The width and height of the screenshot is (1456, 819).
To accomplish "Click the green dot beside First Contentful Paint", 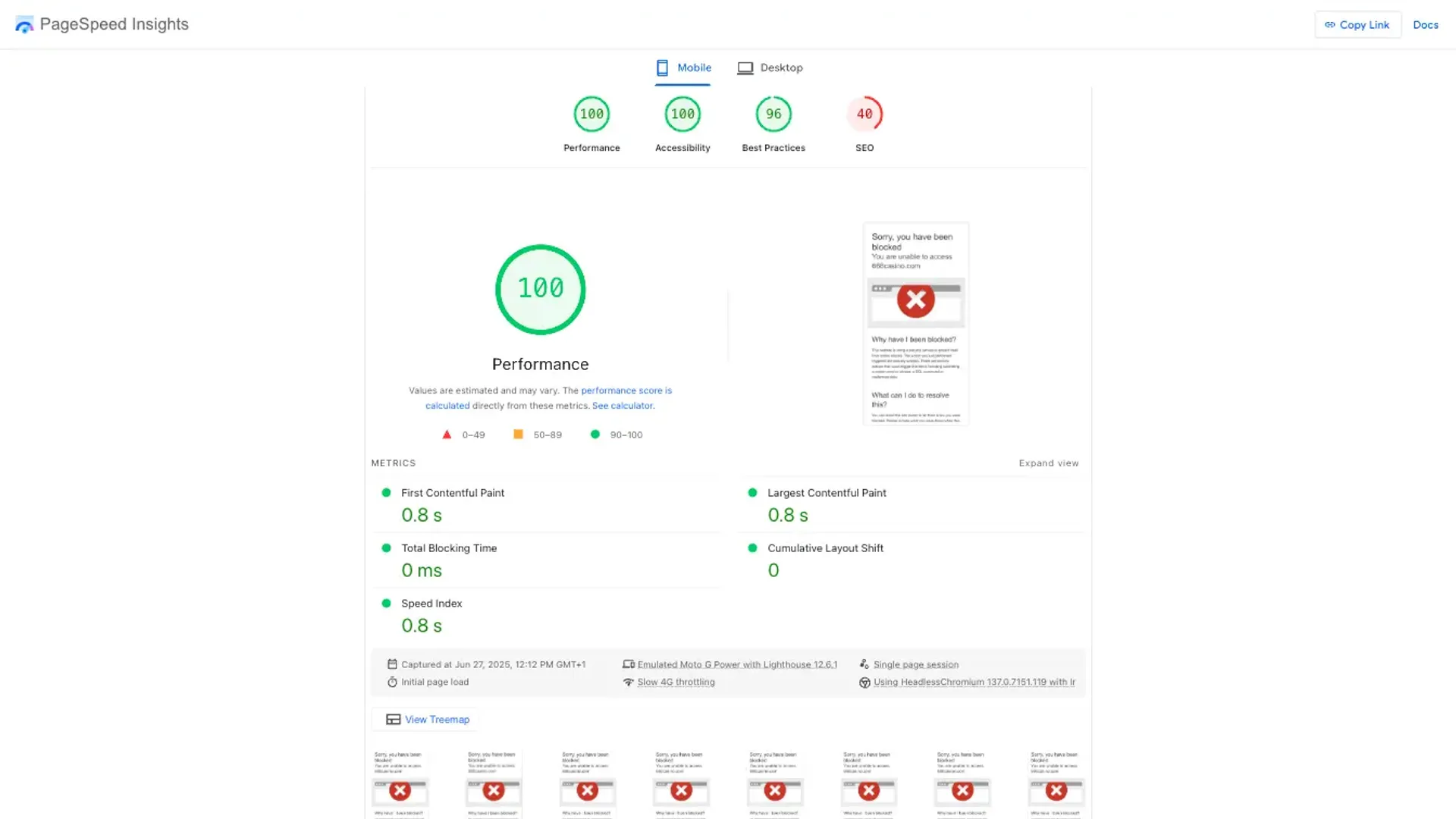I will coord(386,493).
